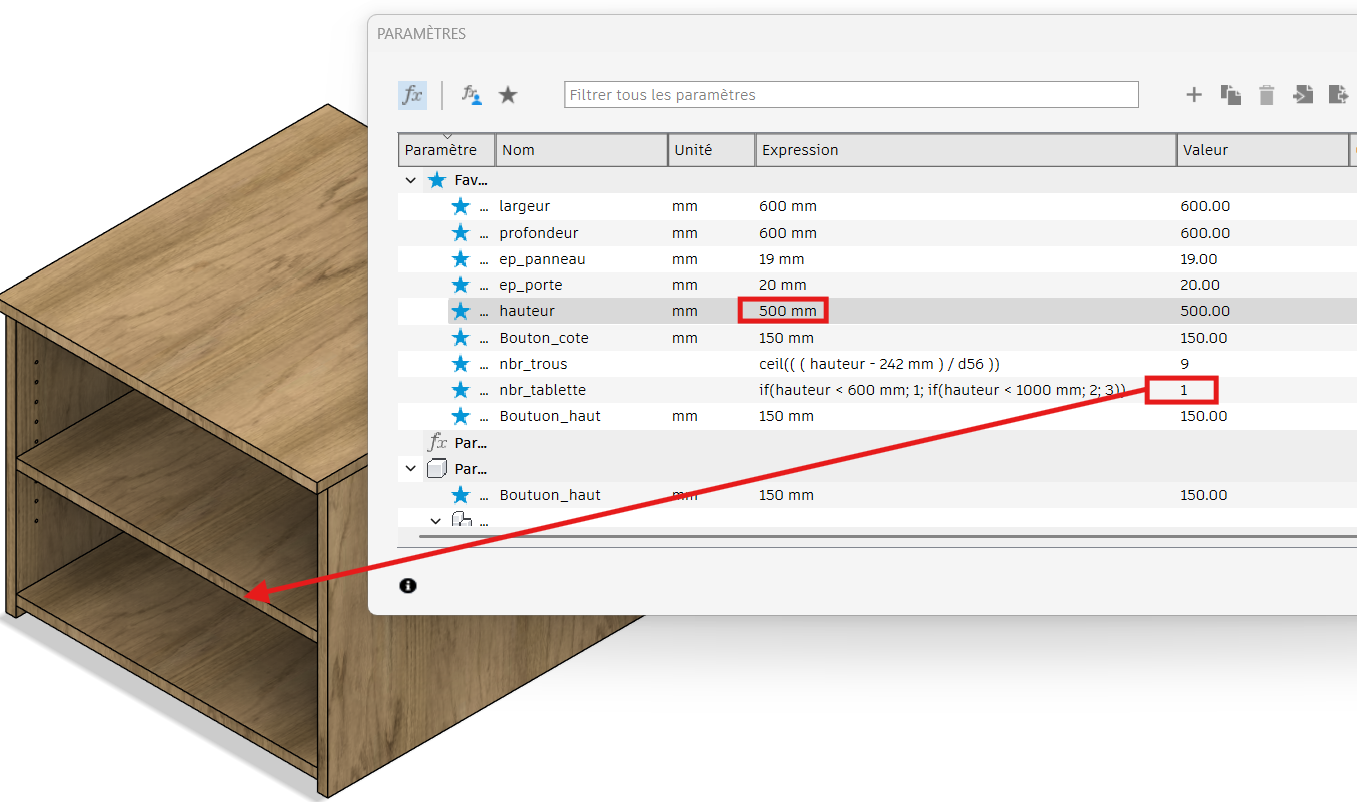Screen dimensions: 1357x802
Task: Click the info icon at the panel bottom
Action: (408, 586)
